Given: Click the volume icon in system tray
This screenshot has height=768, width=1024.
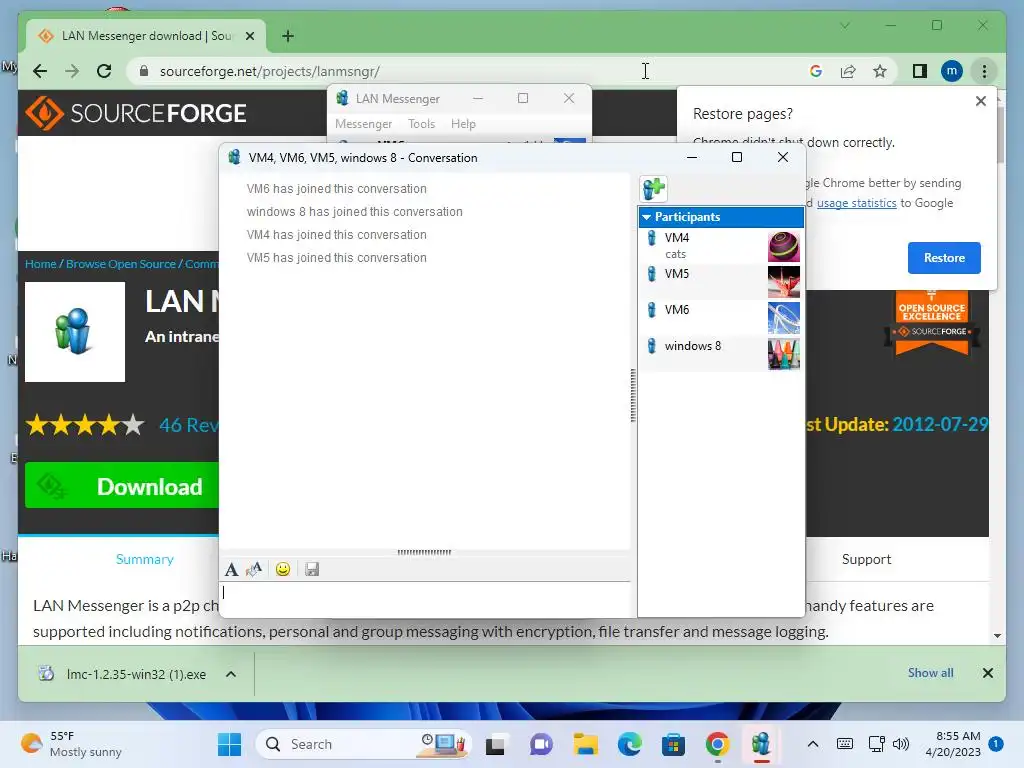Looking at the screenshot, I should [x=901, y=744].
